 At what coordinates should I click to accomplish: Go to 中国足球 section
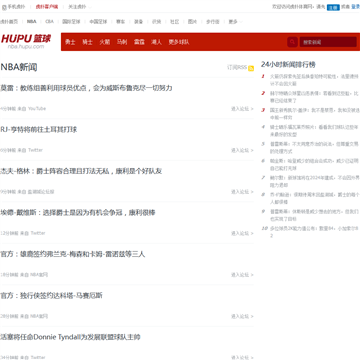point(98,22)
